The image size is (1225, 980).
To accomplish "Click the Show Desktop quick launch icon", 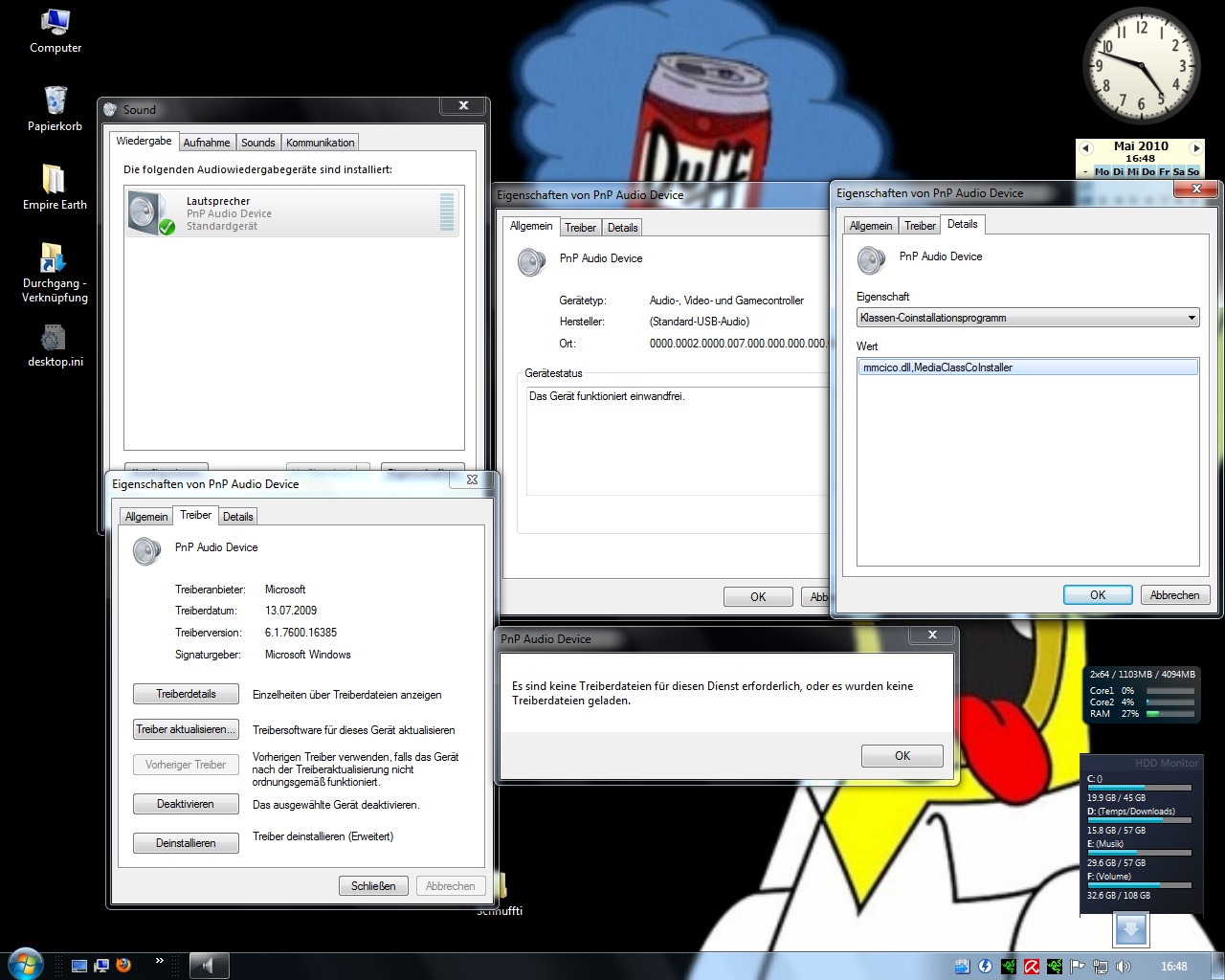I will [x=79, y=966].
